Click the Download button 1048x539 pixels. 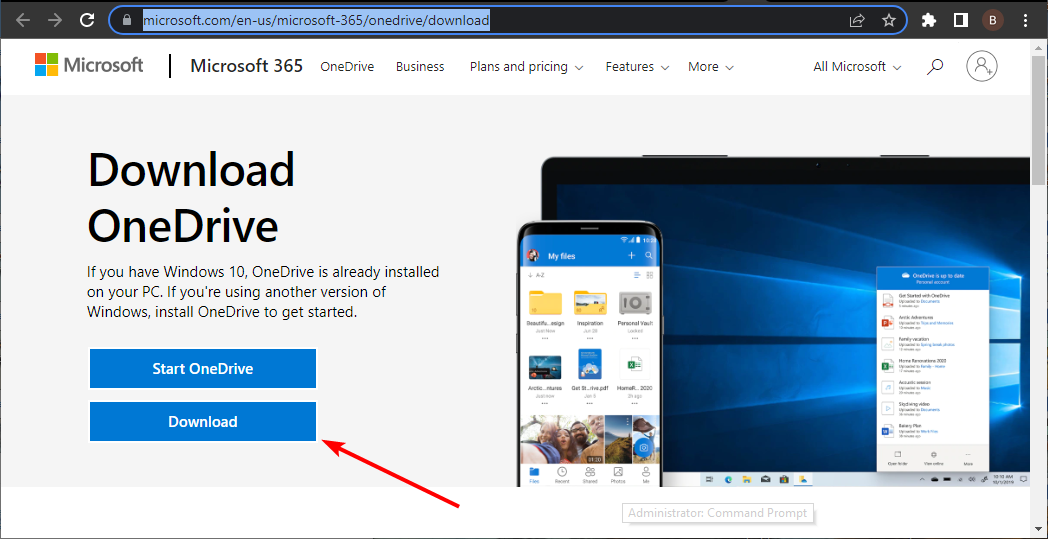[x=203, y=422]
